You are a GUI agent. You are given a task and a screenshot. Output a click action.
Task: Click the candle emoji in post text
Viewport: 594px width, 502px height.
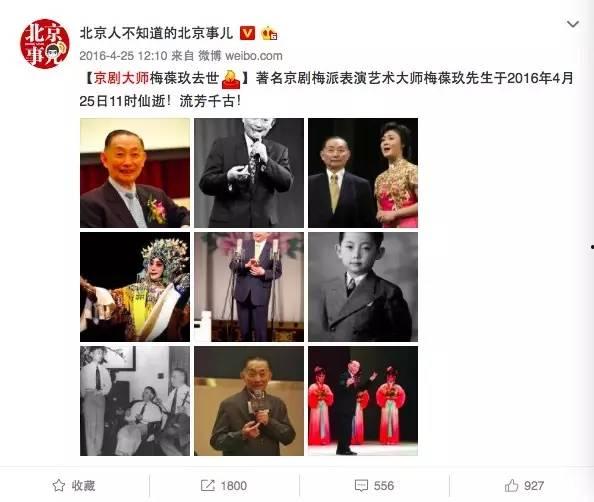(231, 79)
